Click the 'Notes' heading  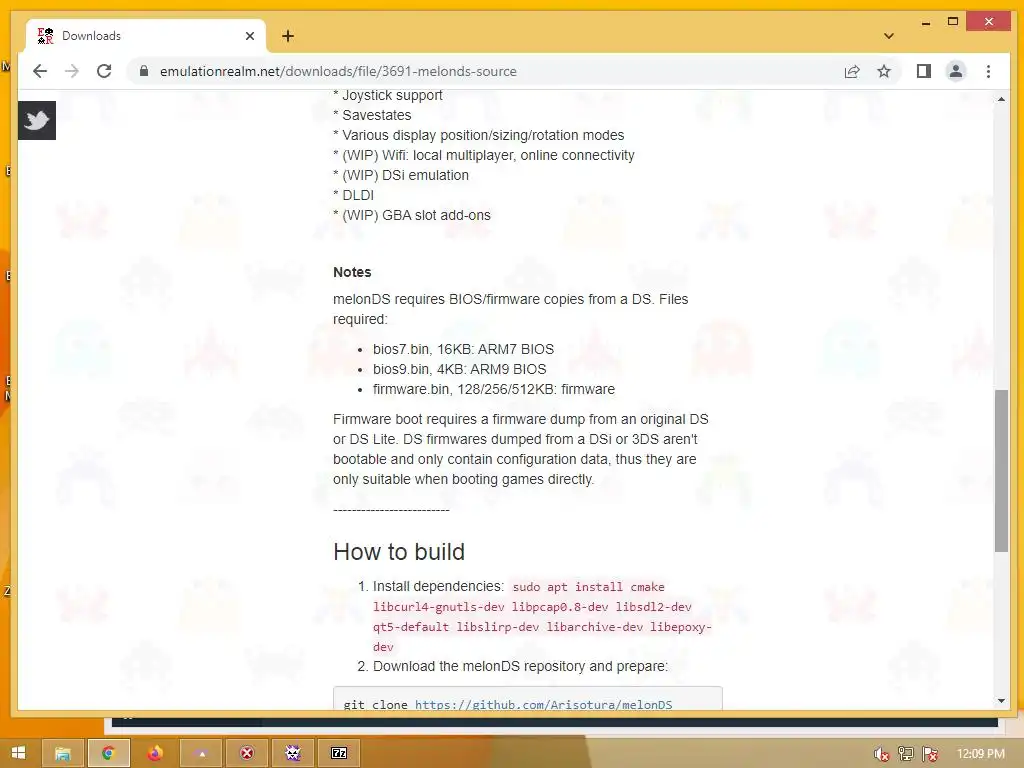(352, 272)
